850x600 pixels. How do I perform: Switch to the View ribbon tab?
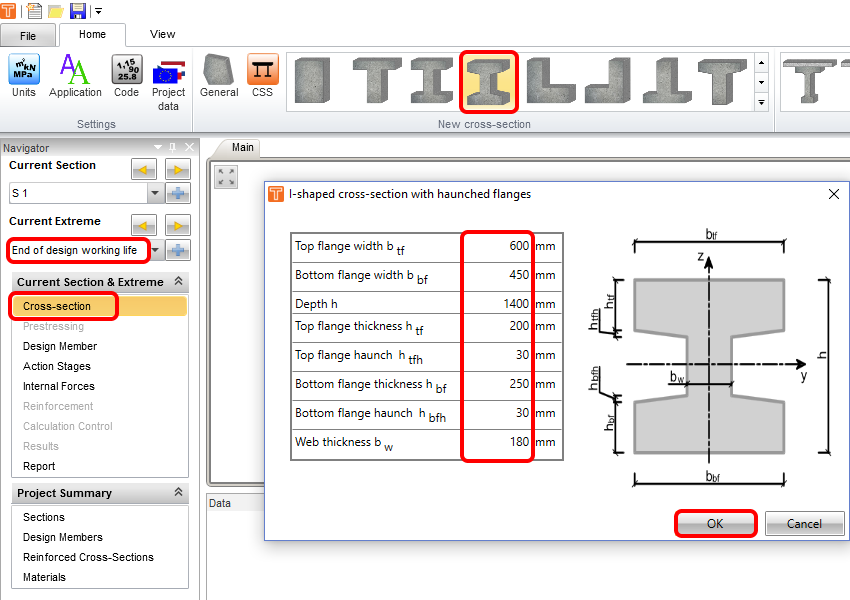click(162, 34)
